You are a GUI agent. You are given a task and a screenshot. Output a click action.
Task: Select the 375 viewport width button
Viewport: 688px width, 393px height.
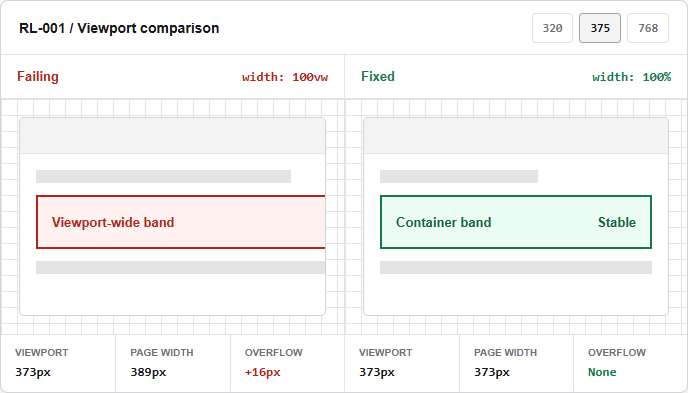pyautogui.click(x=600, y=28)
